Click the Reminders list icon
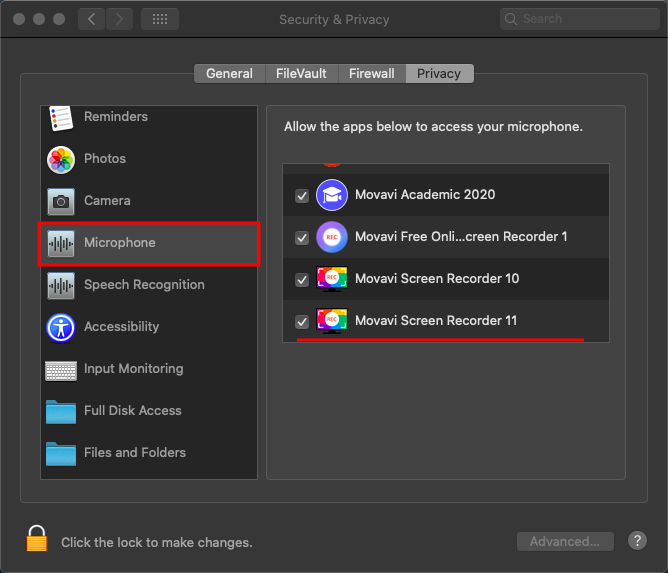 click(x=61, y=118)
